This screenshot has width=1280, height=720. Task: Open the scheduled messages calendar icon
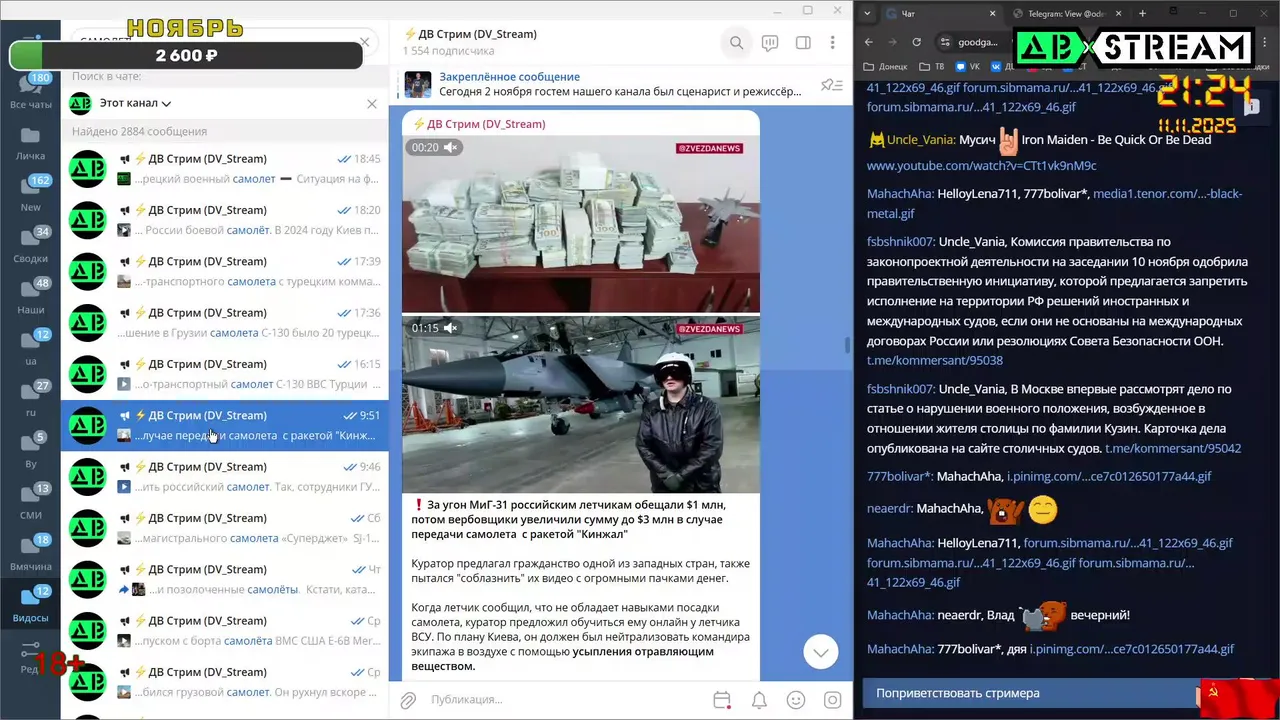tap(722, 700)
